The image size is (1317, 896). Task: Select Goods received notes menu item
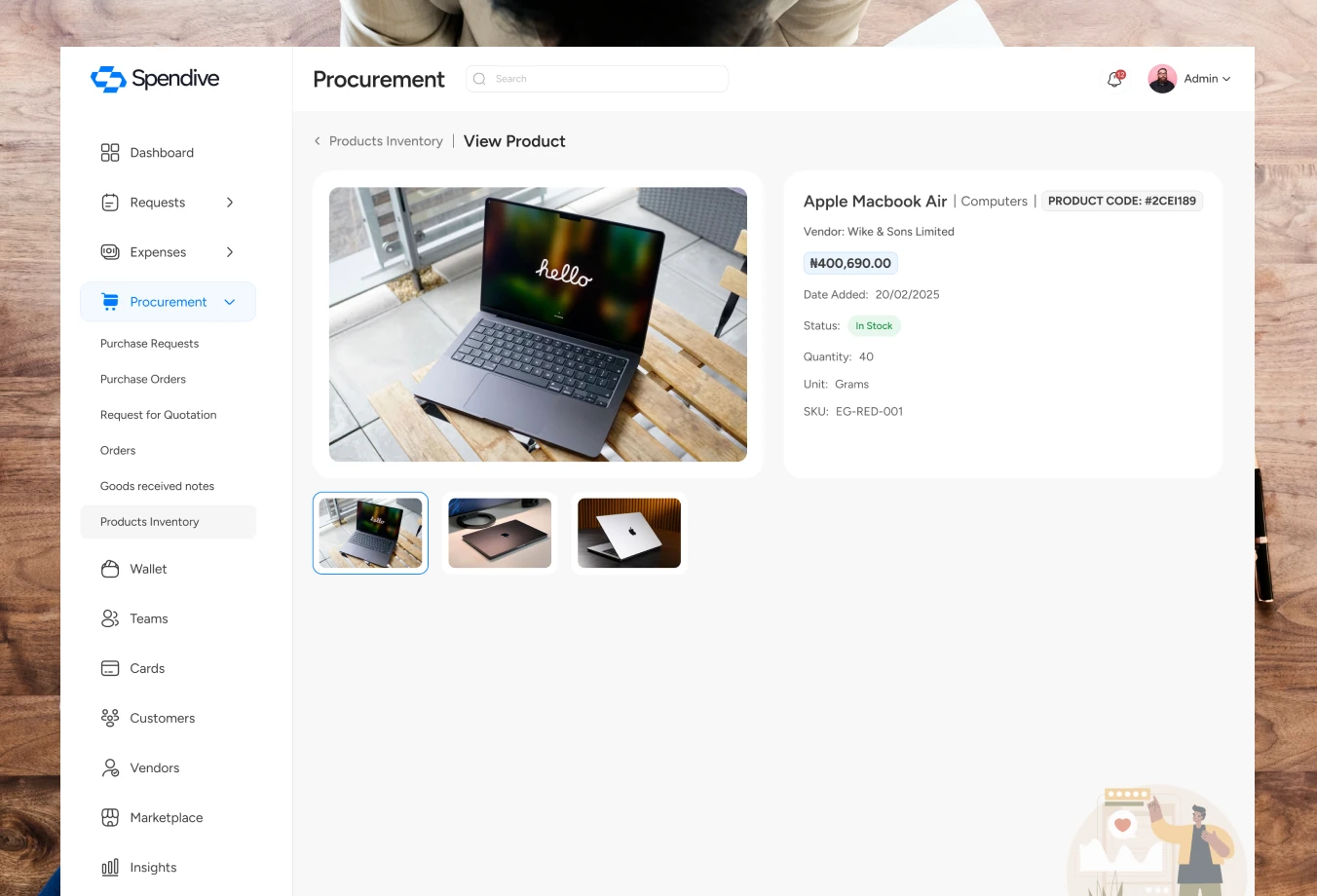pos(157,486)
